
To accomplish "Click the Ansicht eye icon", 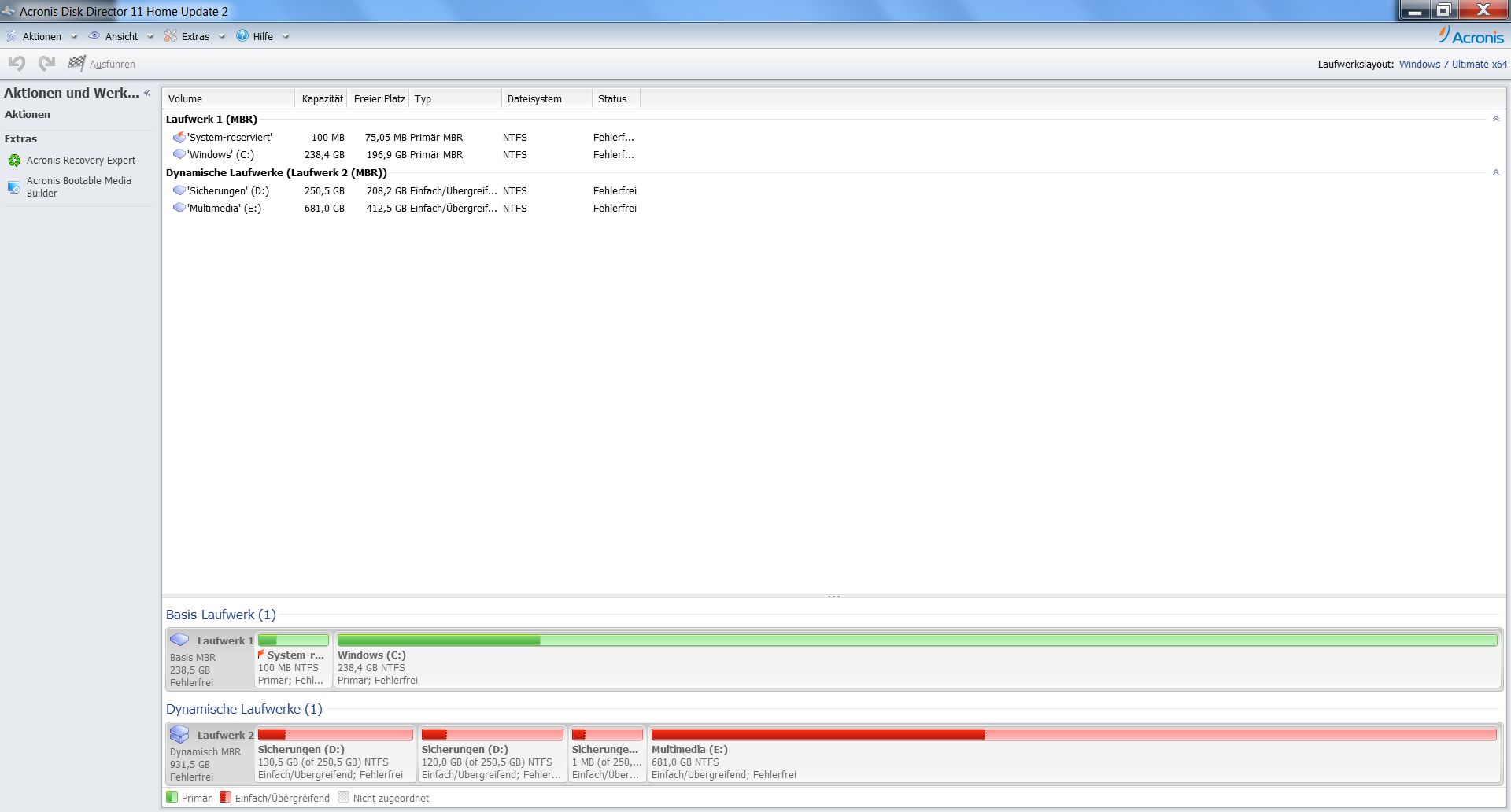I will coord(94,36).
